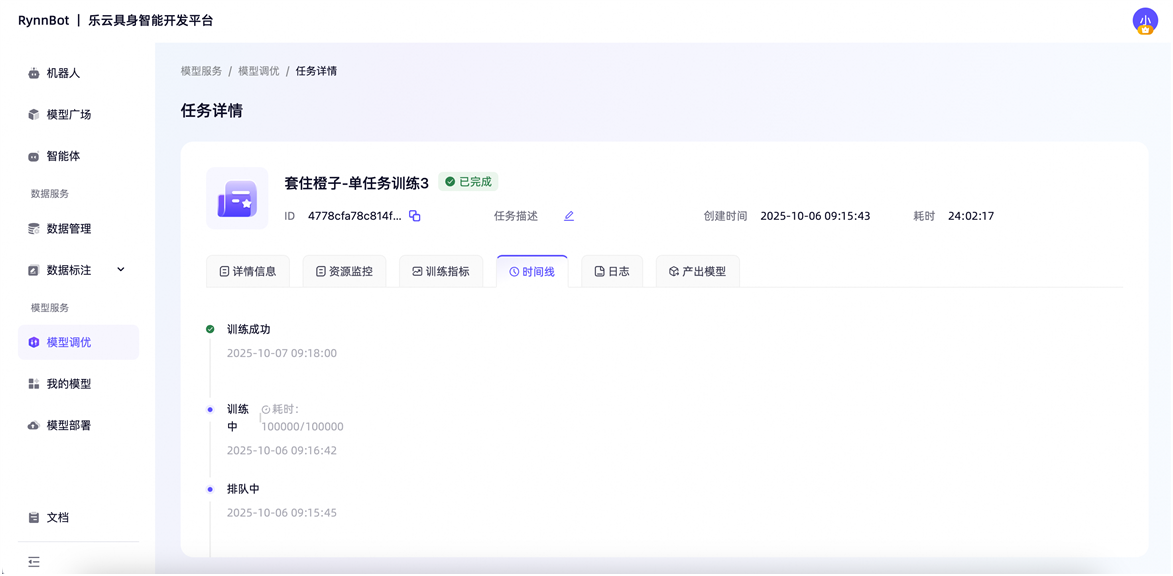Edit the 任务描述 with the pencil icon
The width and height of the screenshot is (1173, 576).
[x=569, y=216]
